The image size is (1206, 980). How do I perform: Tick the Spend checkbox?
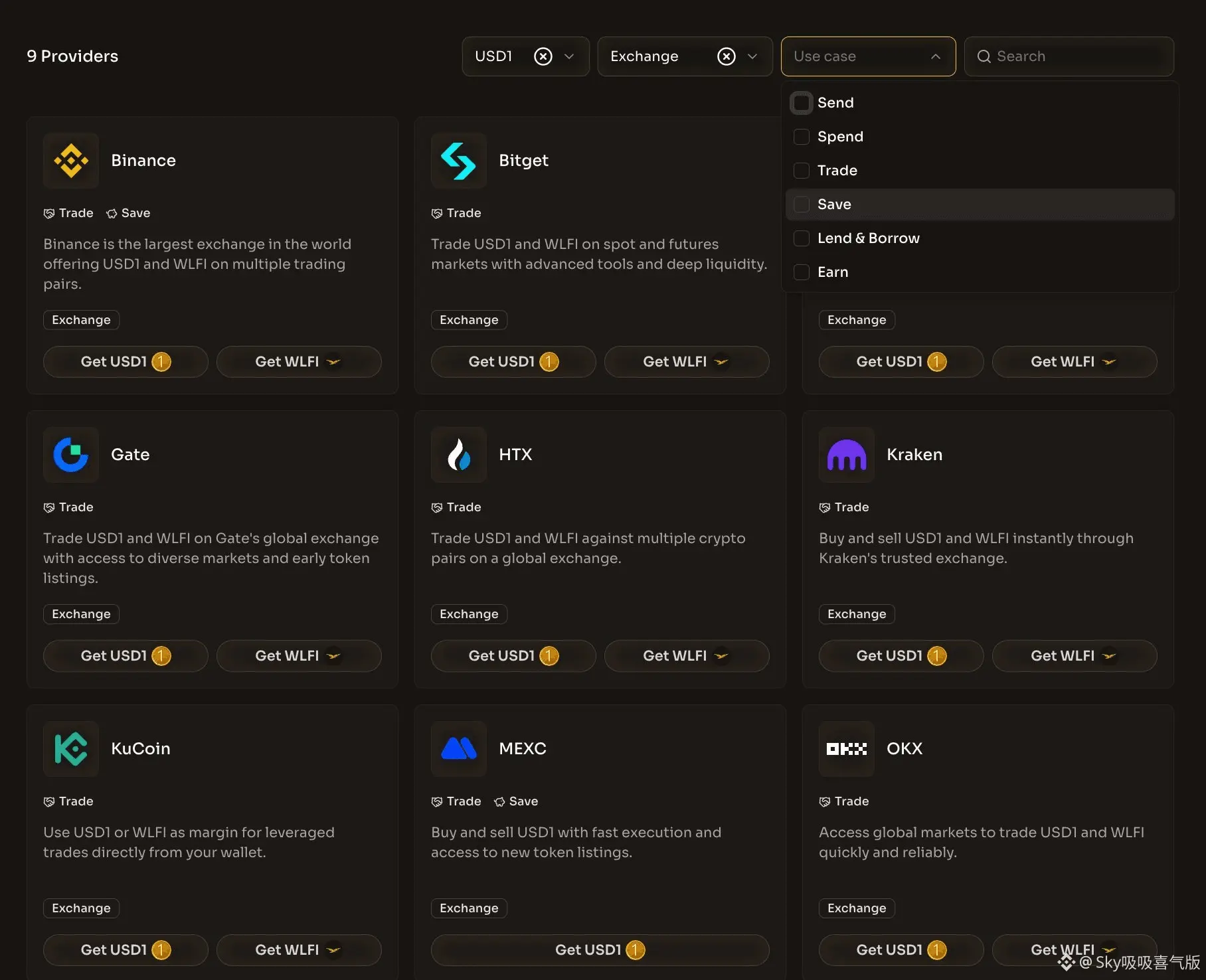(x=802, y=137)
